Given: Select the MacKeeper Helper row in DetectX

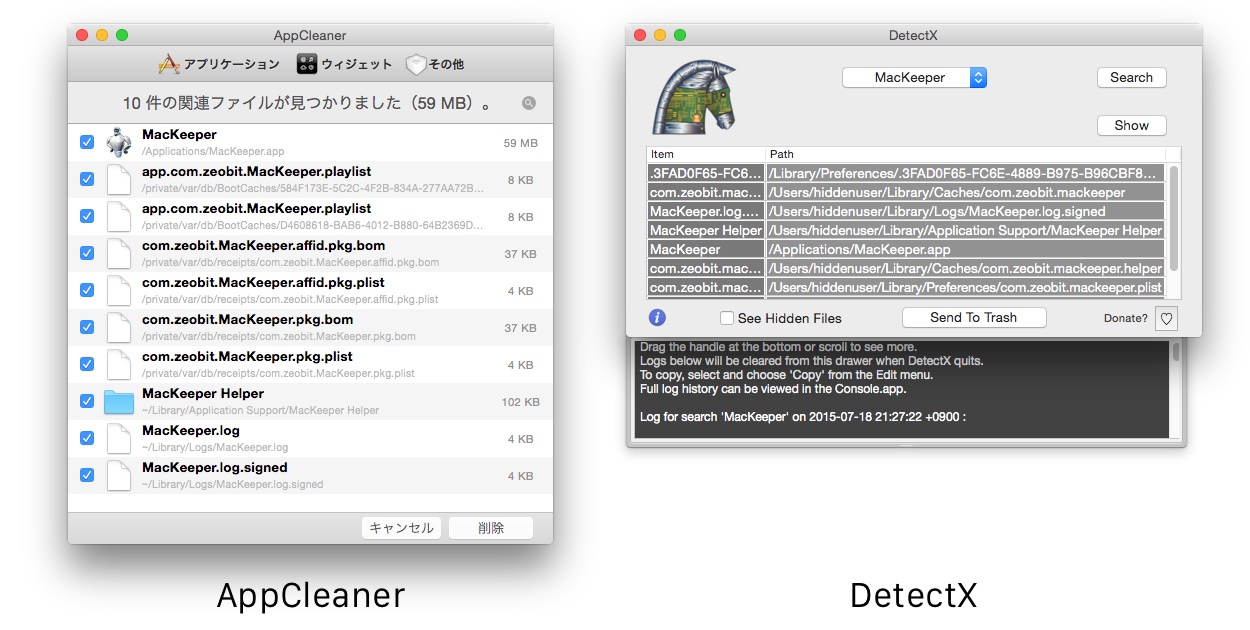Looking at the screenshot, I should [906, 230].
